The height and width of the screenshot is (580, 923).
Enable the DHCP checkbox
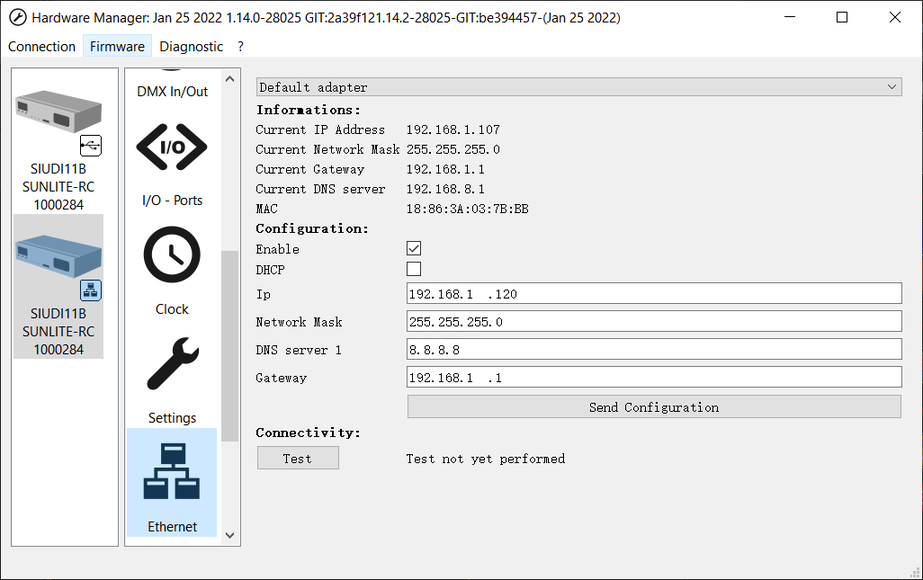pos(414,269)
